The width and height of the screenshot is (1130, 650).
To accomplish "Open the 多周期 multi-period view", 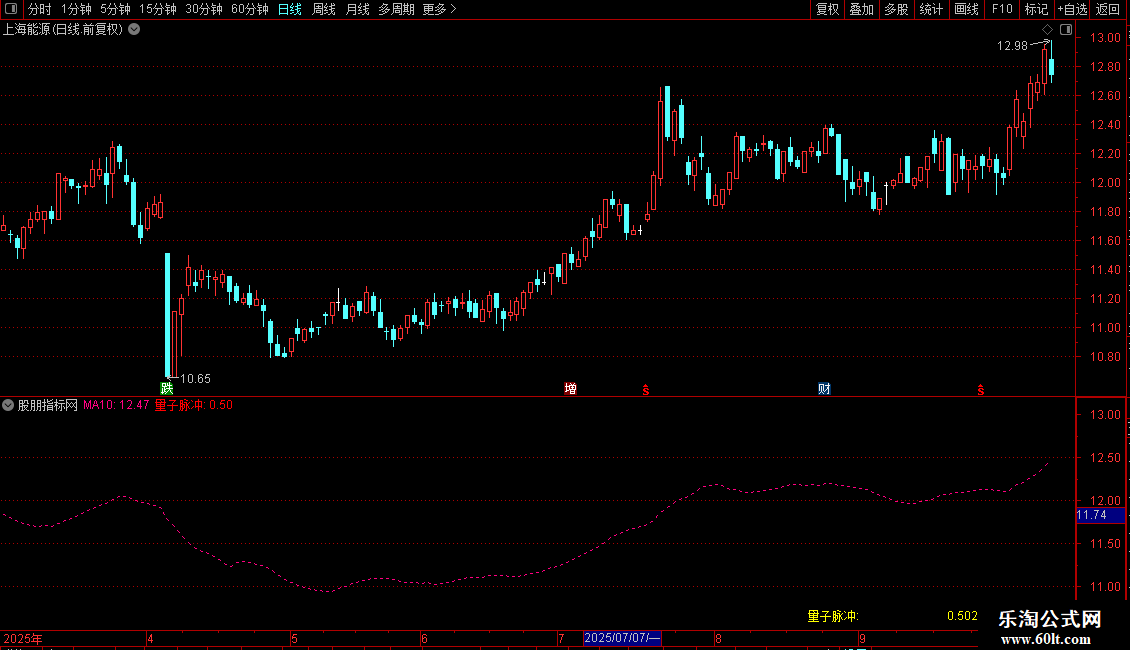I will (396, 9).
